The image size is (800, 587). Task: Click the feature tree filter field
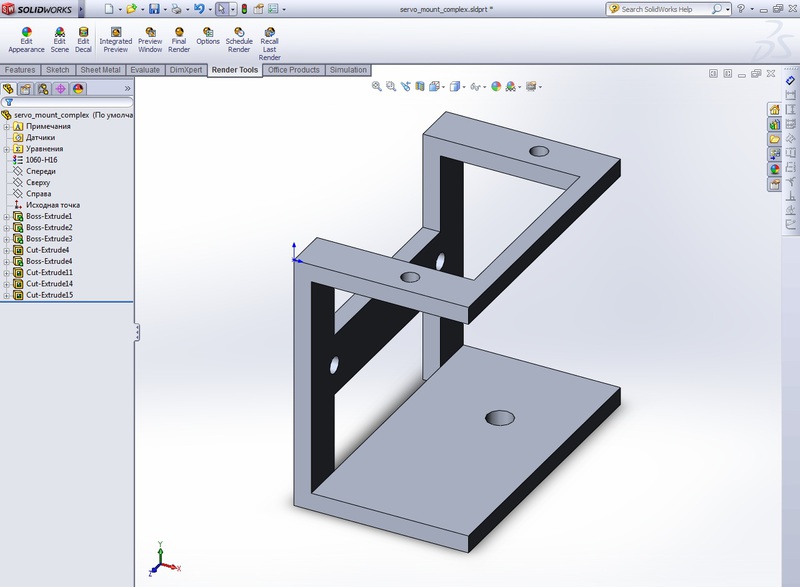67,102
